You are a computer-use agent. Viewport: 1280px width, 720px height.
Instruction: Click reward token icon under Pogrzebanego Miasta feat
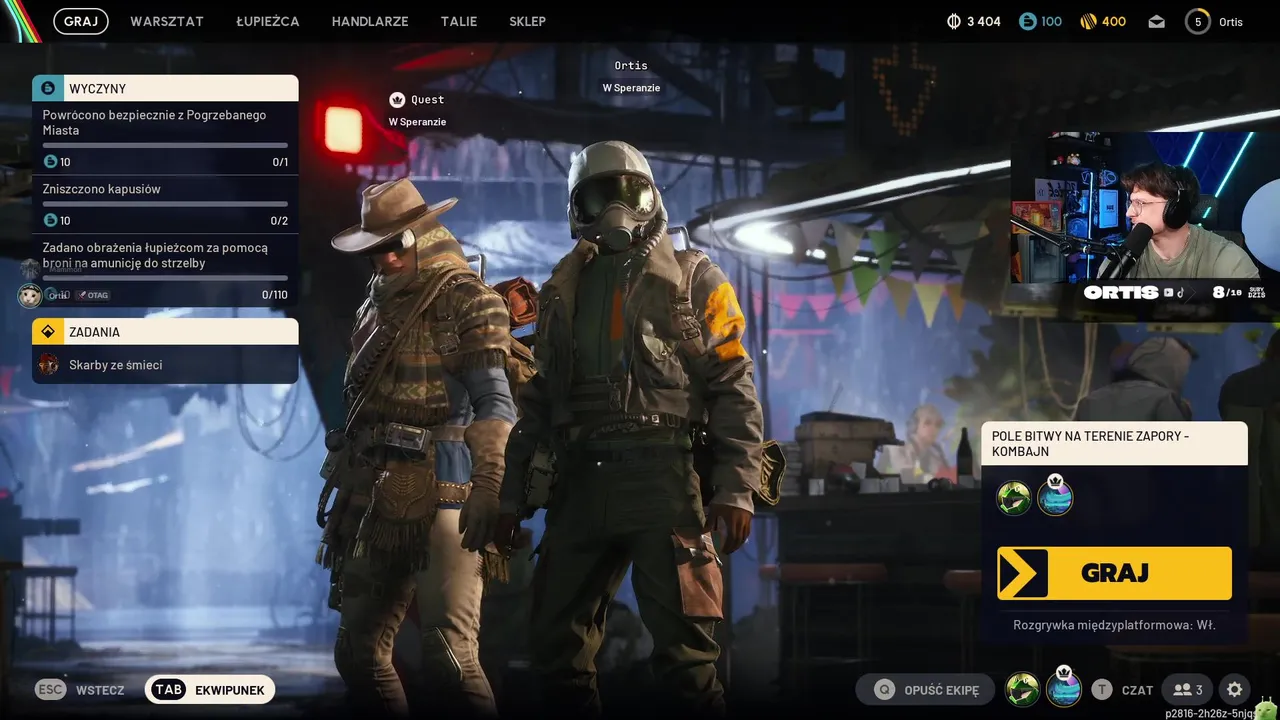point(50,162)
